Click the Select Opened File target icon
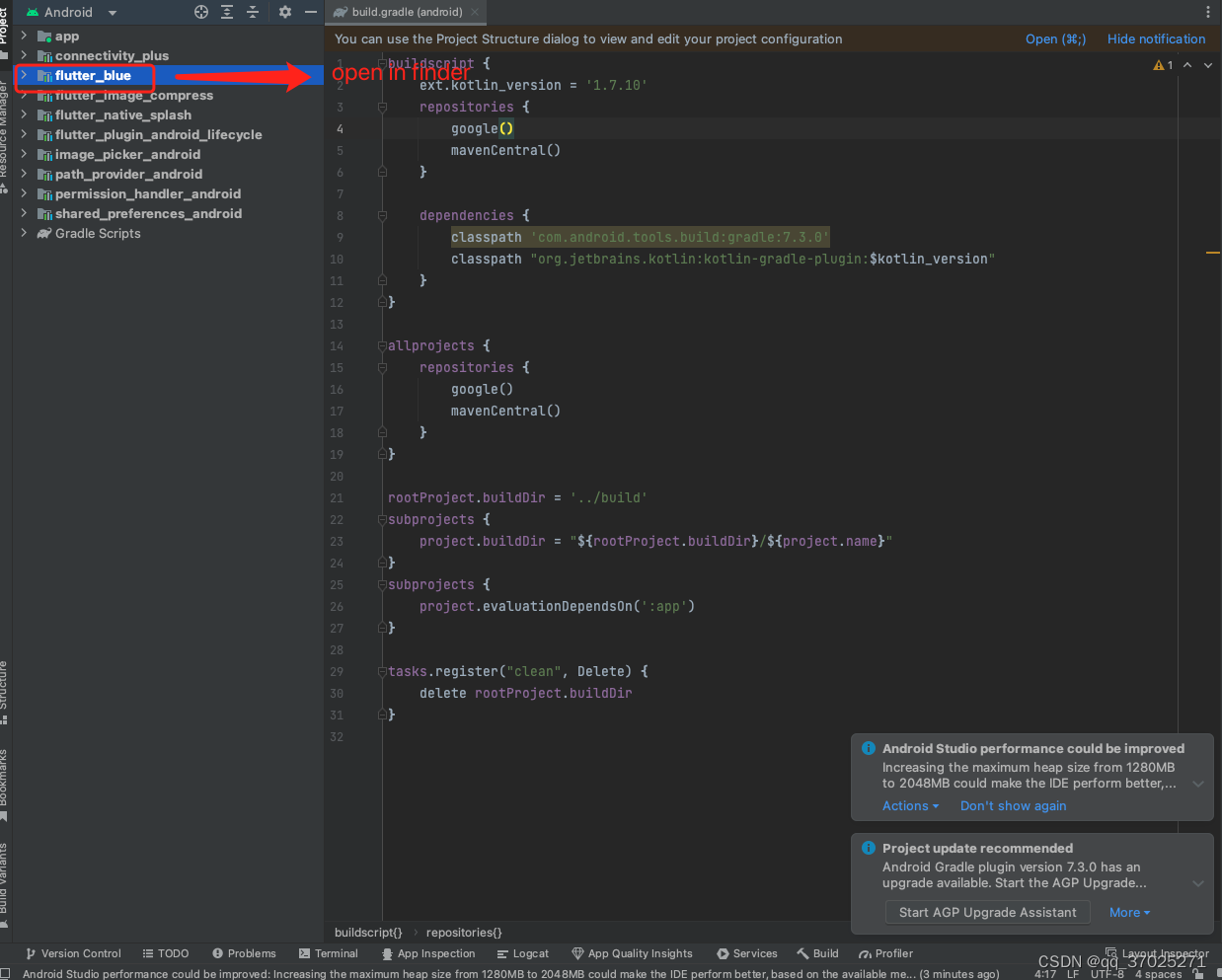This screenshot has width=1222, height=980. (201, 12)
